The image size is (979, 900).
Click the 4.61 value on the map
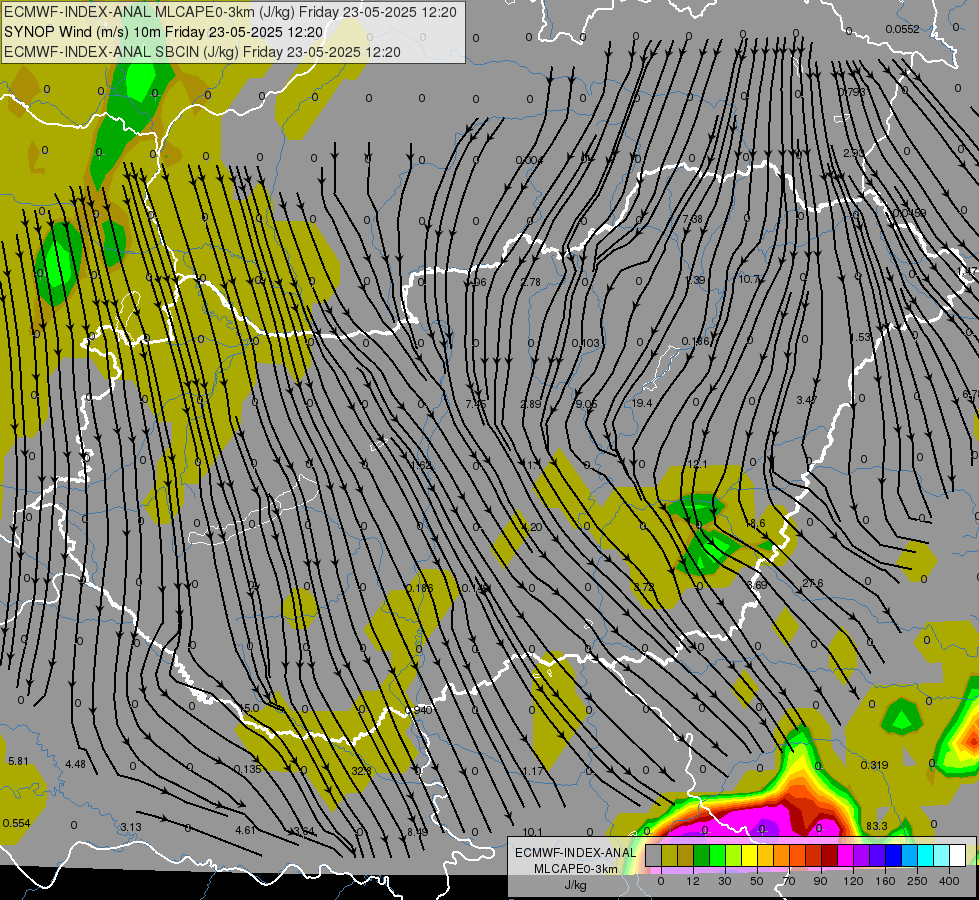pos(245,830)
